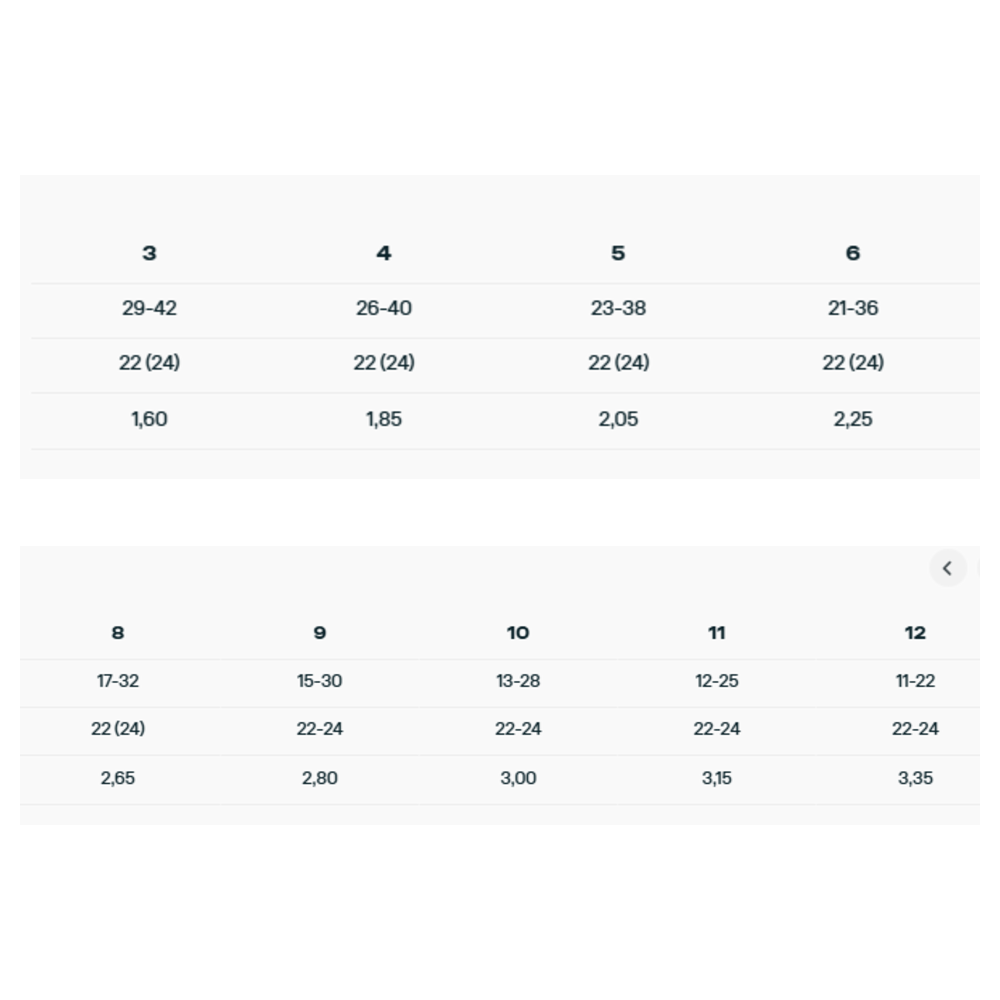The image size is (1000, 1000).
Task: Select column header 6 in upper table
Action: [853, 253]
